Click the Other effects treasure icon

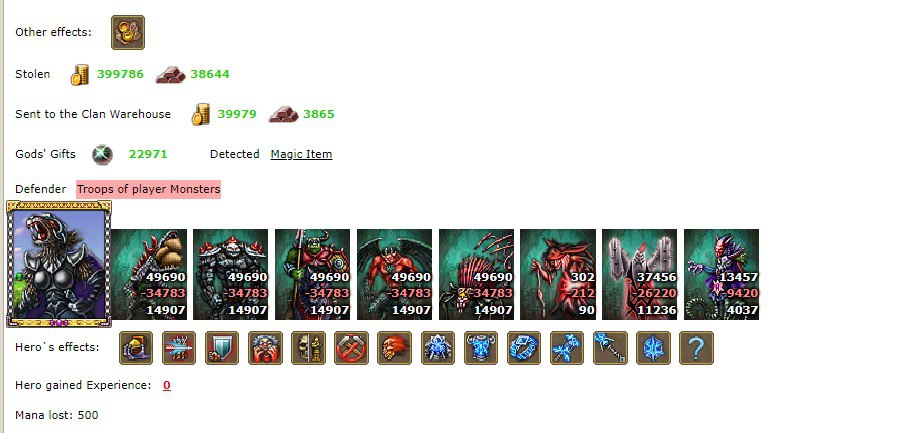click(128, 32)
